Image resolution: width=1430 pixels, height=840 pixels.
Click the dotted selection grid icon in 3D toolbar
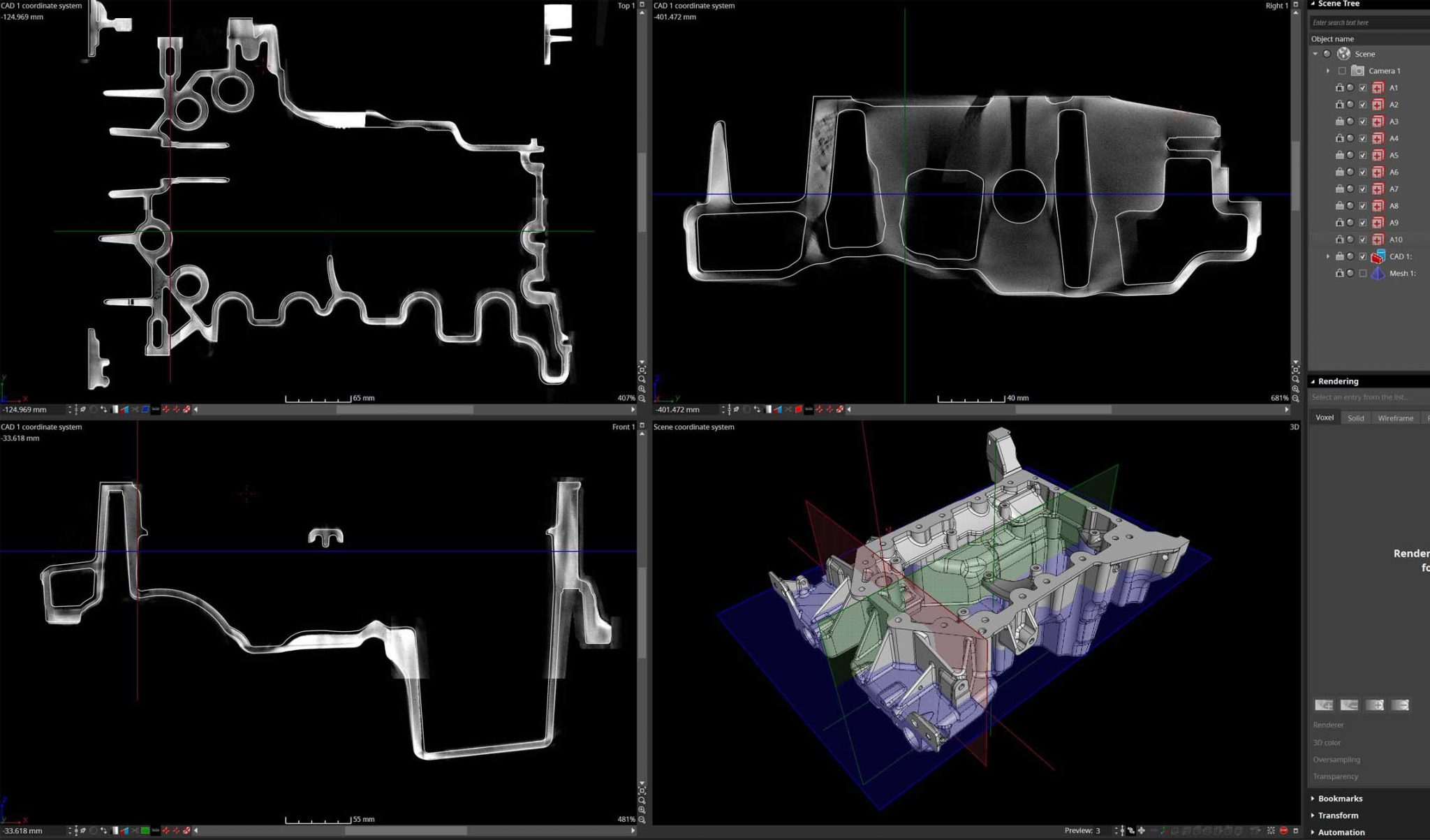click(1271, 831)
